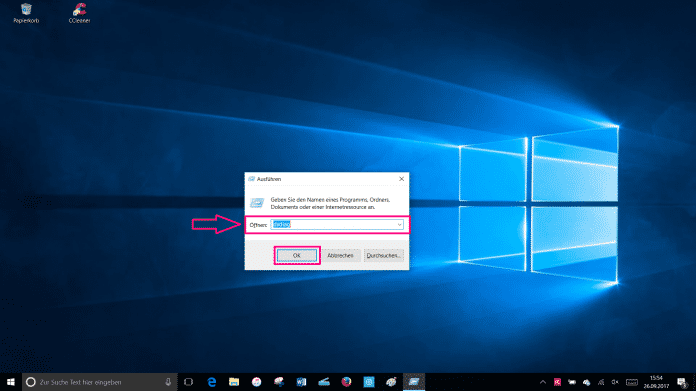Open the Snipping Tool icon beside iTunes in the taskbar
696x391 pixels.
[x=279, y=382]
